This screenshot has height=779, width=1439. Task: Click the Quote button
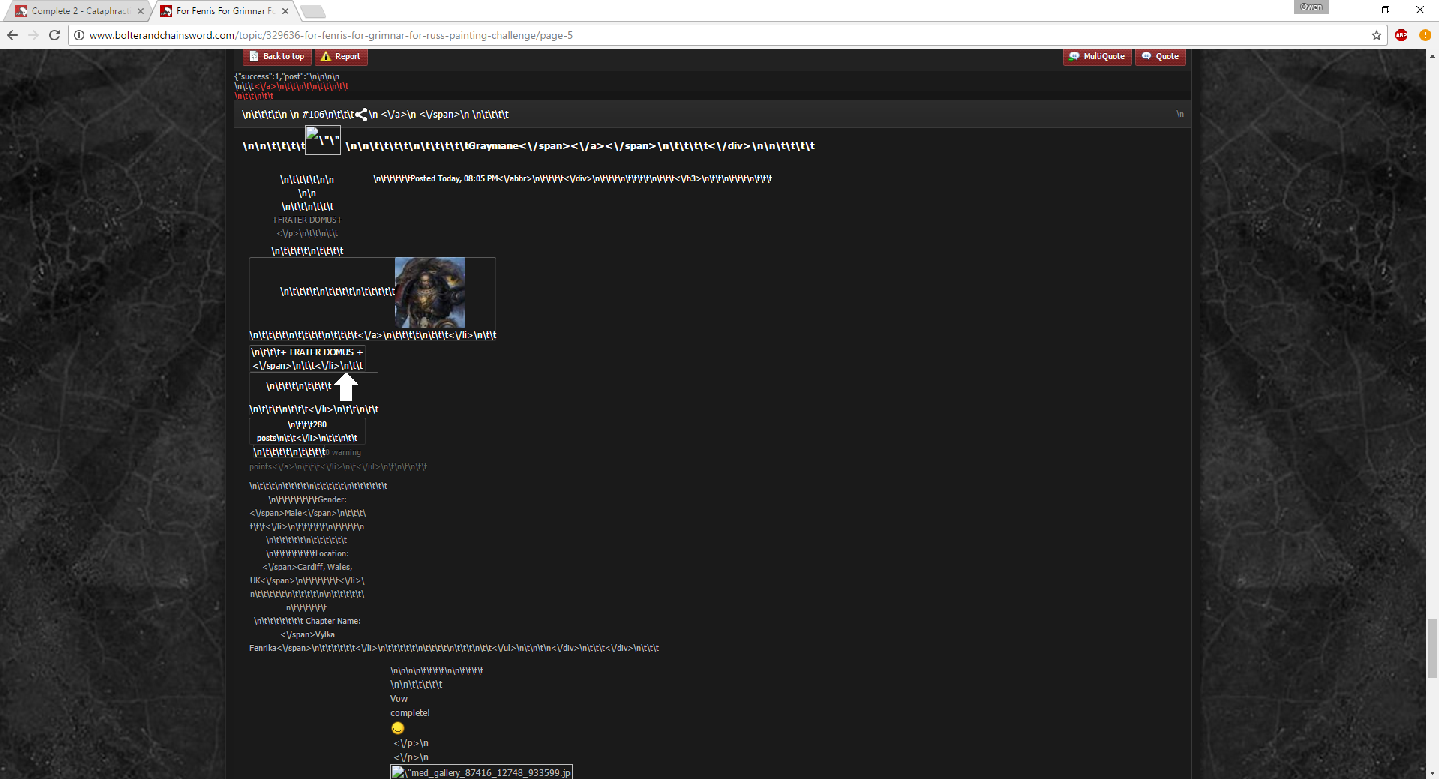[1160, 57]
